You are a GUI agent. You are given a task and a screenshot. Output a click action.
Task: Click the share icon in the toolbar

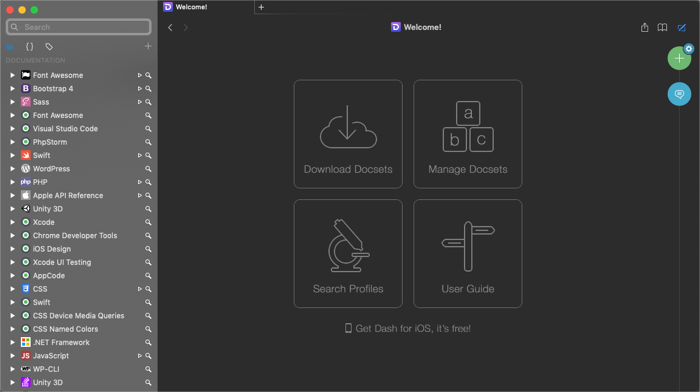pyautogui.click(x=645, y=28)
